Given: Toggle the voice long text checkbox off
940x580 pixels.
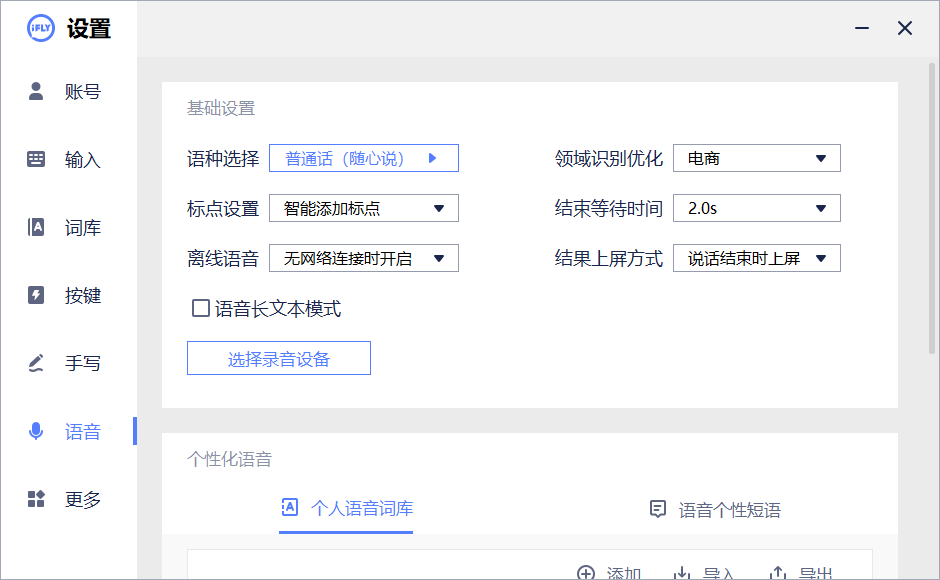Looking at the screenshot, I should (198, 309).
